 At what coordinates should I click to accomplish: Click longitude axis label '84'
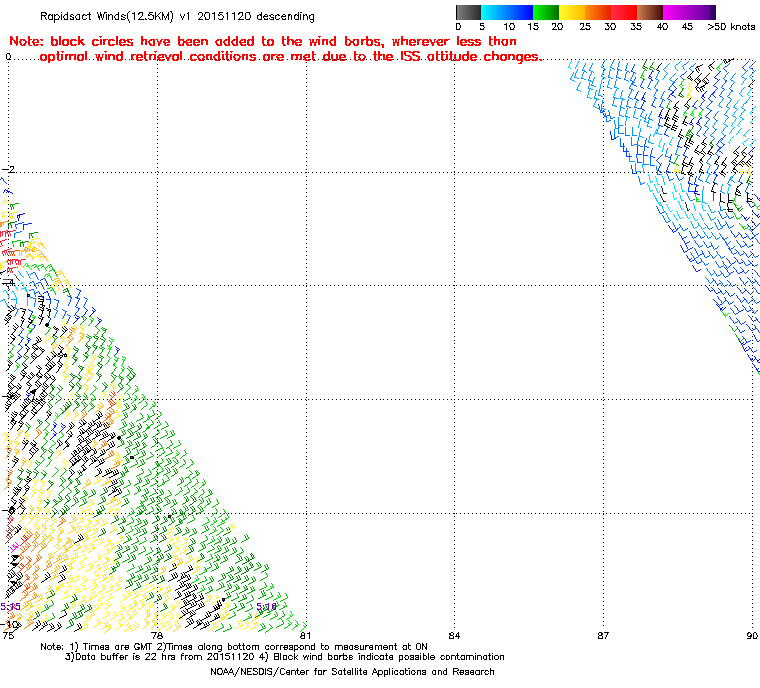tap(454, 636)
